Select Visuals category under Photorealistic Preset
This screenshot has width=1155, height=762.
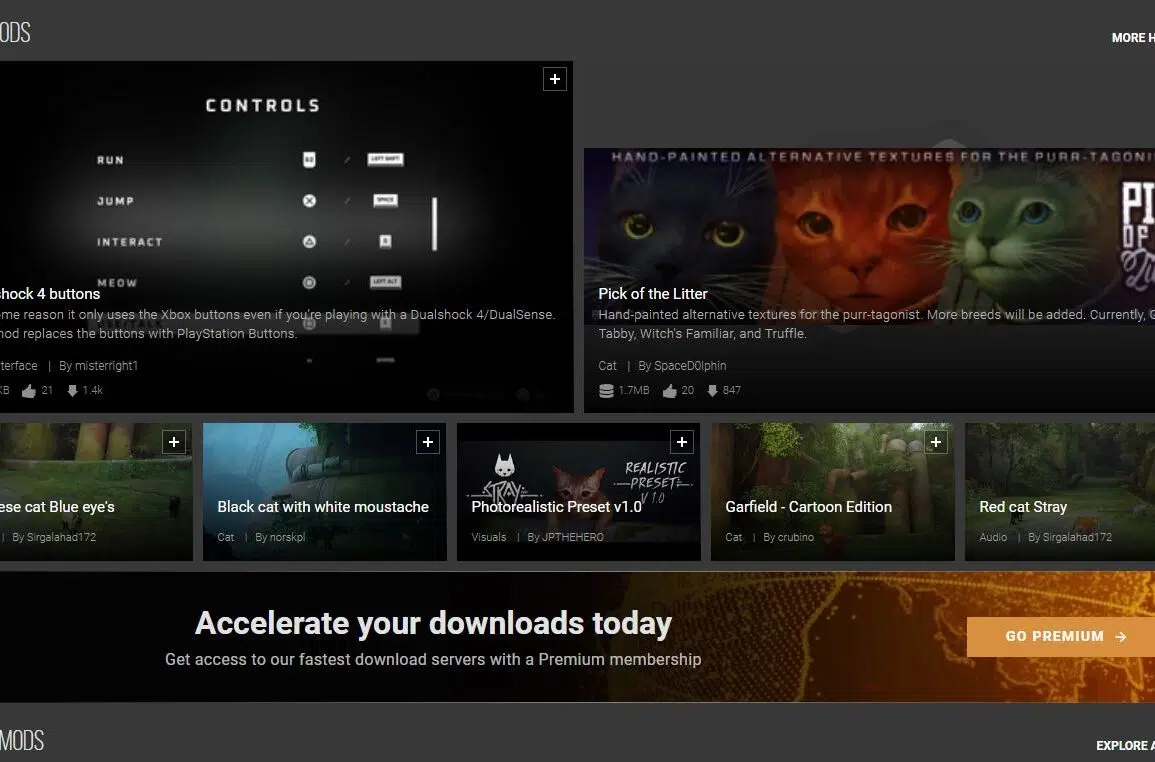tap(490, 537)
